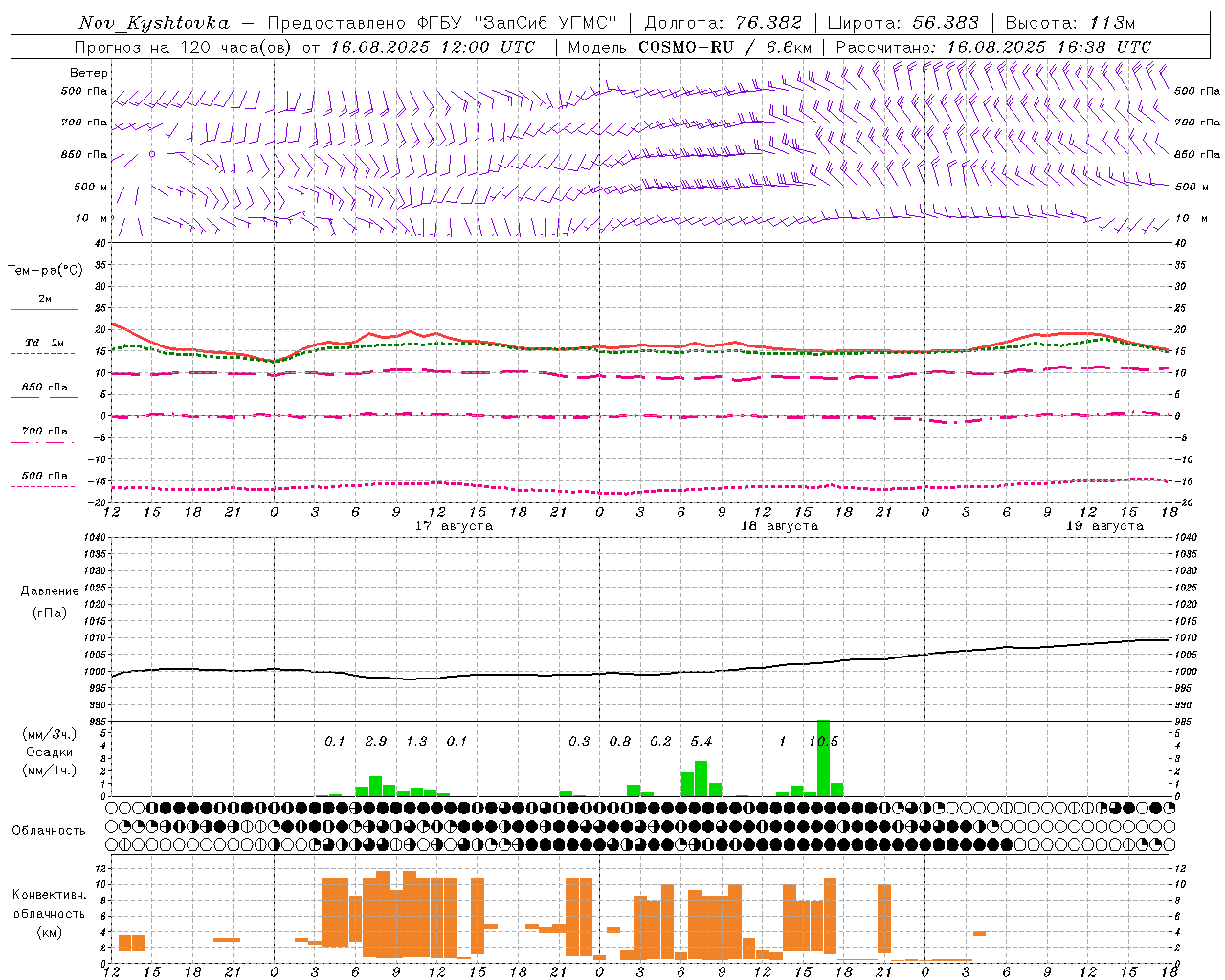The height and width of the screenshot is (980, 1225).
Task: Click the Долгота 76.382 value
Action: [768, 23]
